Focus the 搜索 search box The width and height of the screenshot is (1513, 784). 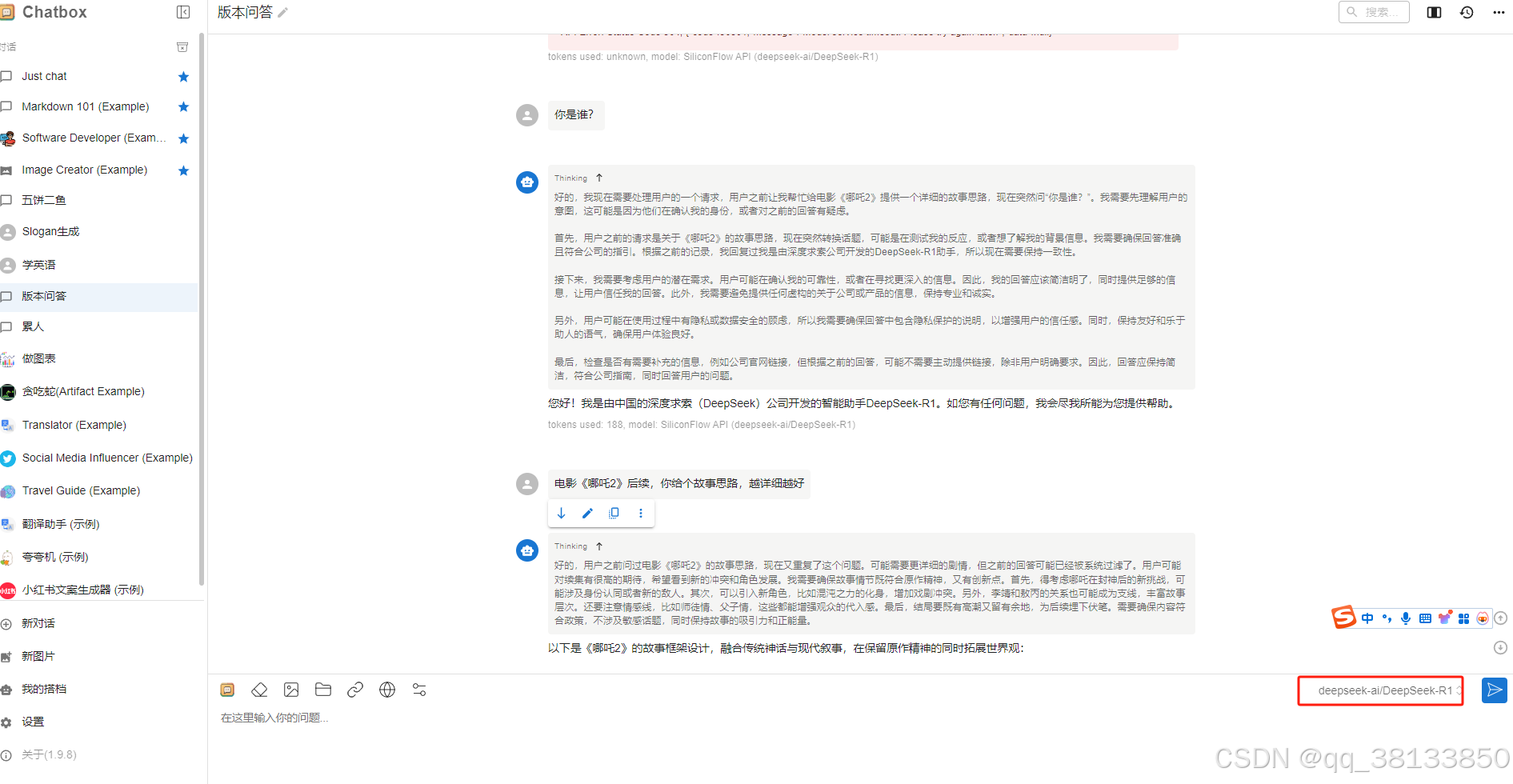(x=1374, y=12)
